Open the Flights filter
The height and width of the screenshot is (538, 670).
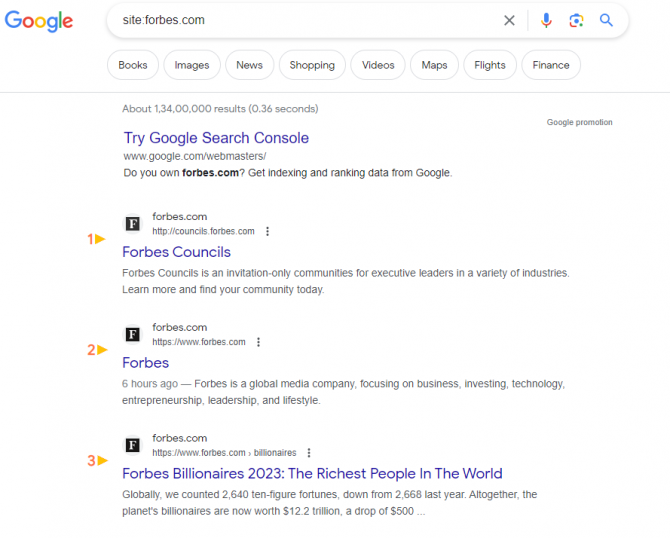click(490, 65)
